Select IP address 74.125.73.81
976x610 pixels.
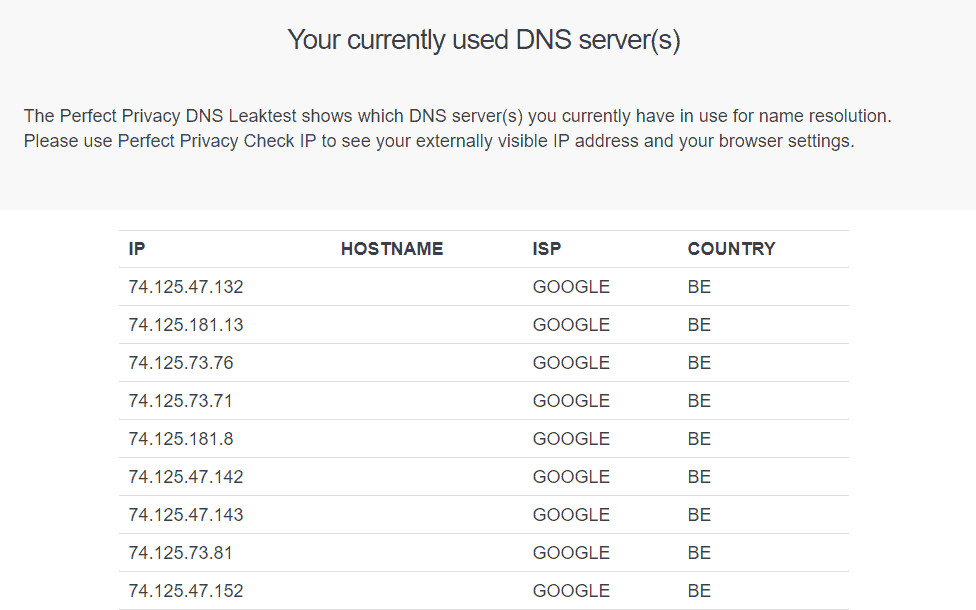pyautogui.click(x=181, y=553)
